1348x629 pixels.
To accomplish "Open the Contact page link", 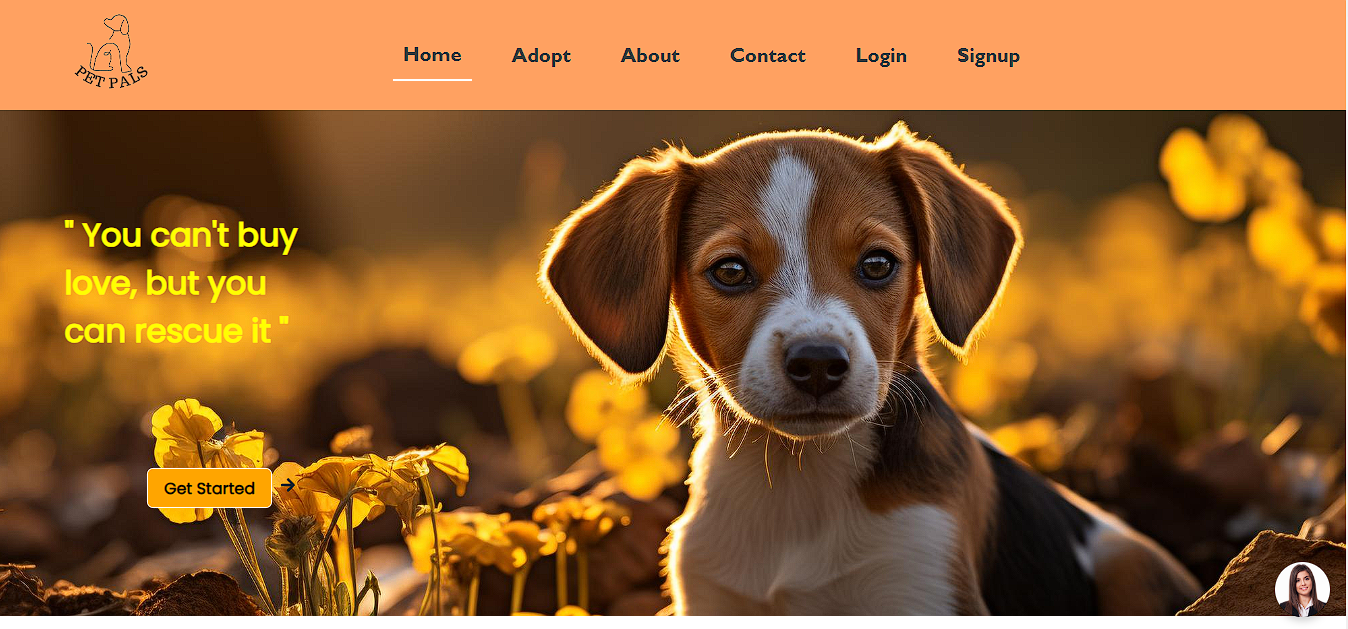I will (767, 56).
